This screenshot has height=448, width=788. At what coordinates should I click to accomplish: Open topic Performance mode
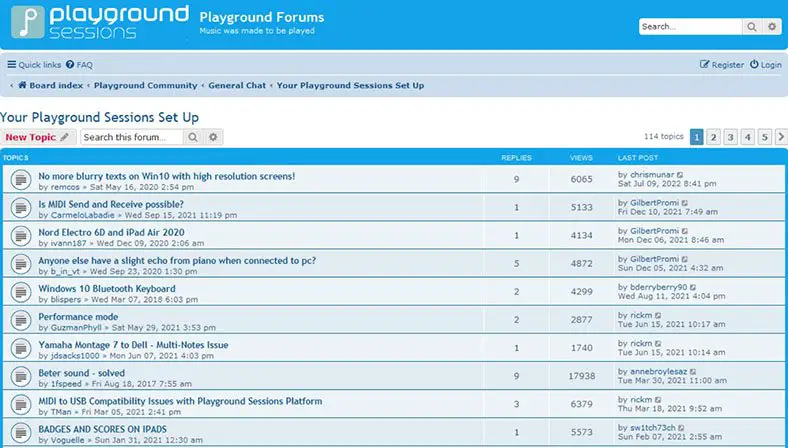click(x=78, y=317)
